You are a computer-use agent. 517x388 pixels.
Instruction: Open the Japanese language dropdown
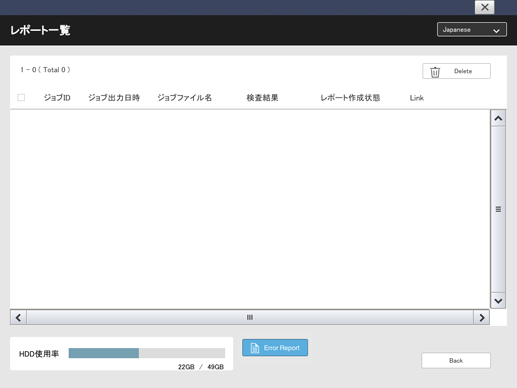472,30
